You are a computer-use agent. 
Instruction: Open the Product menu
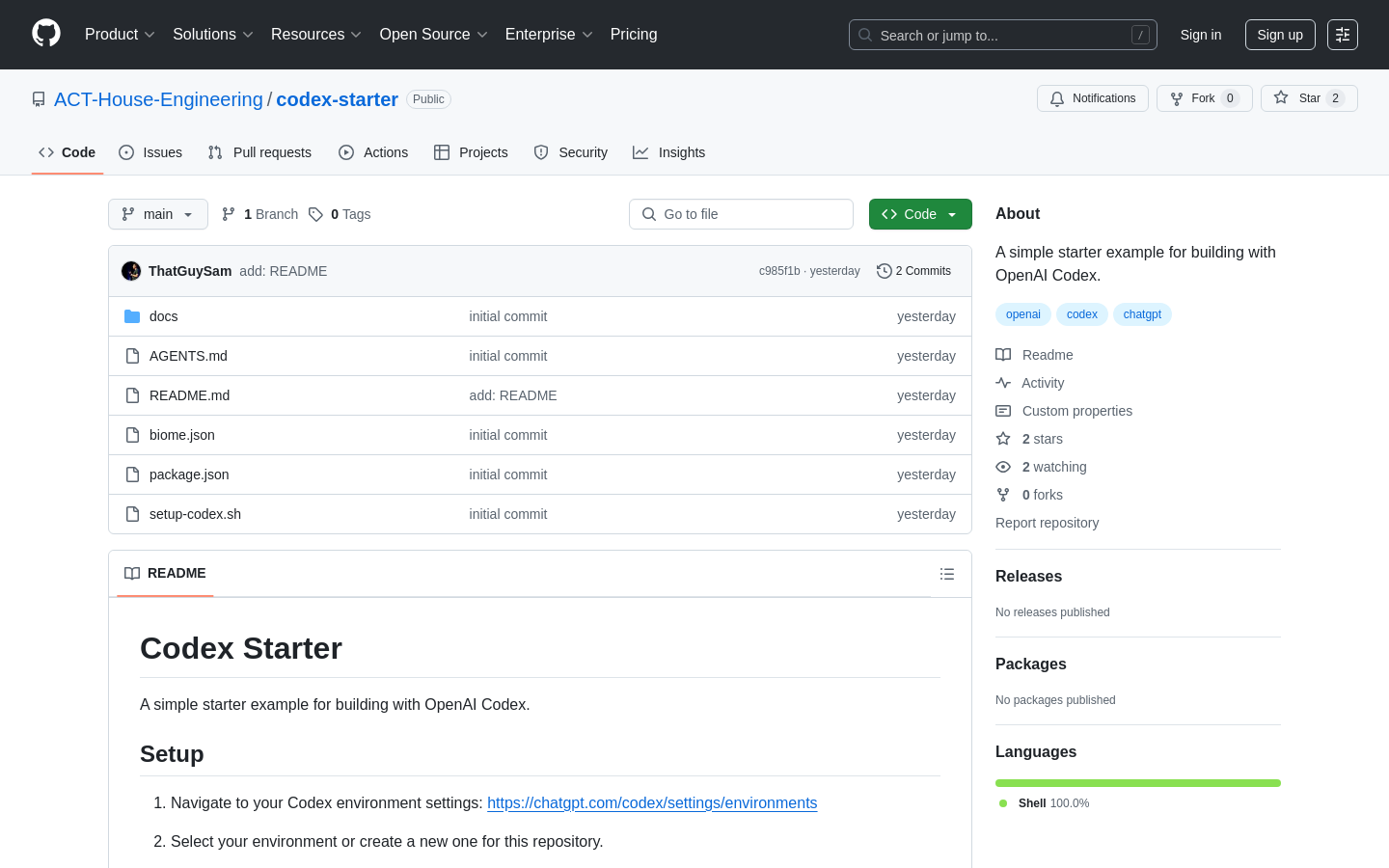click(120, 35)
